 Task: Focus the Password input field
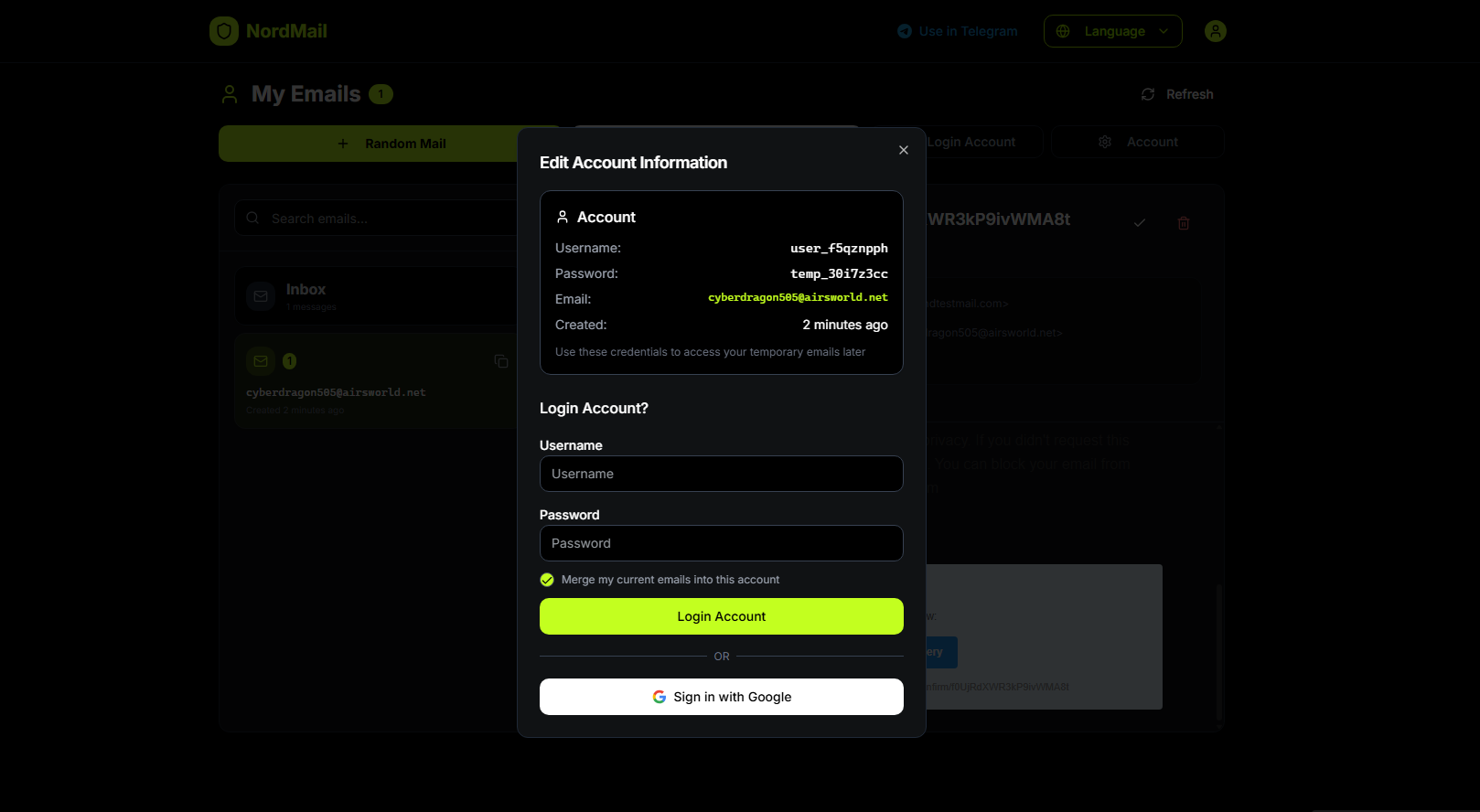click(722, 543)
